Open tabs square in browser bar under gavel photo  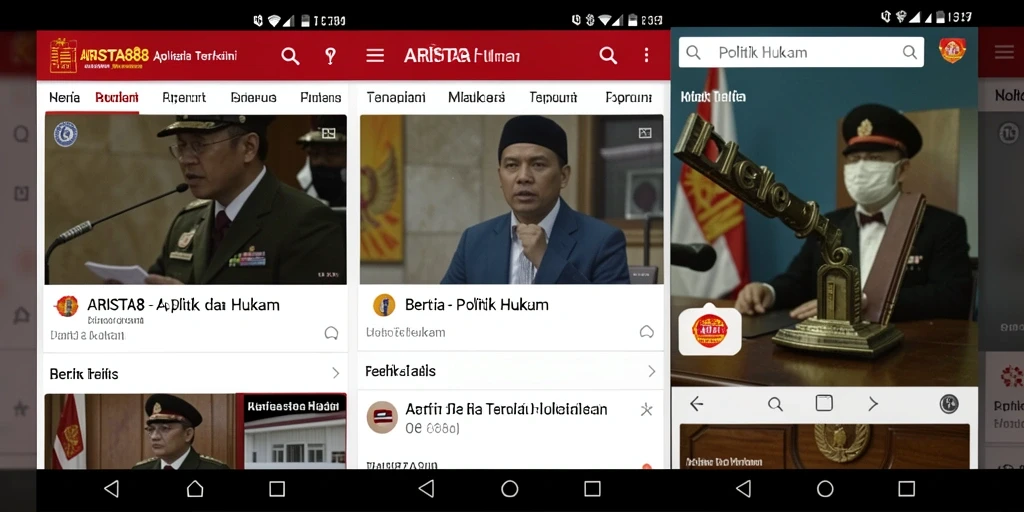824,403
